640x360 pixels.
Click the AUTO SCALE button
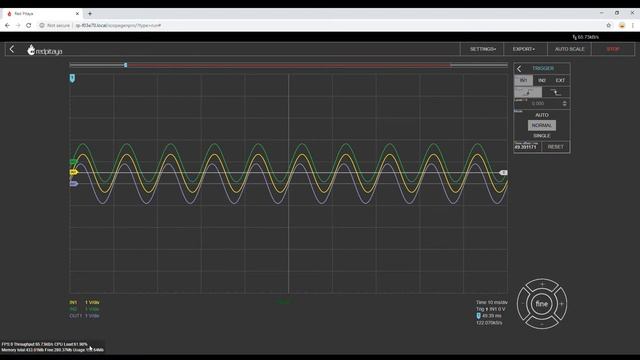tap(569, 49)
